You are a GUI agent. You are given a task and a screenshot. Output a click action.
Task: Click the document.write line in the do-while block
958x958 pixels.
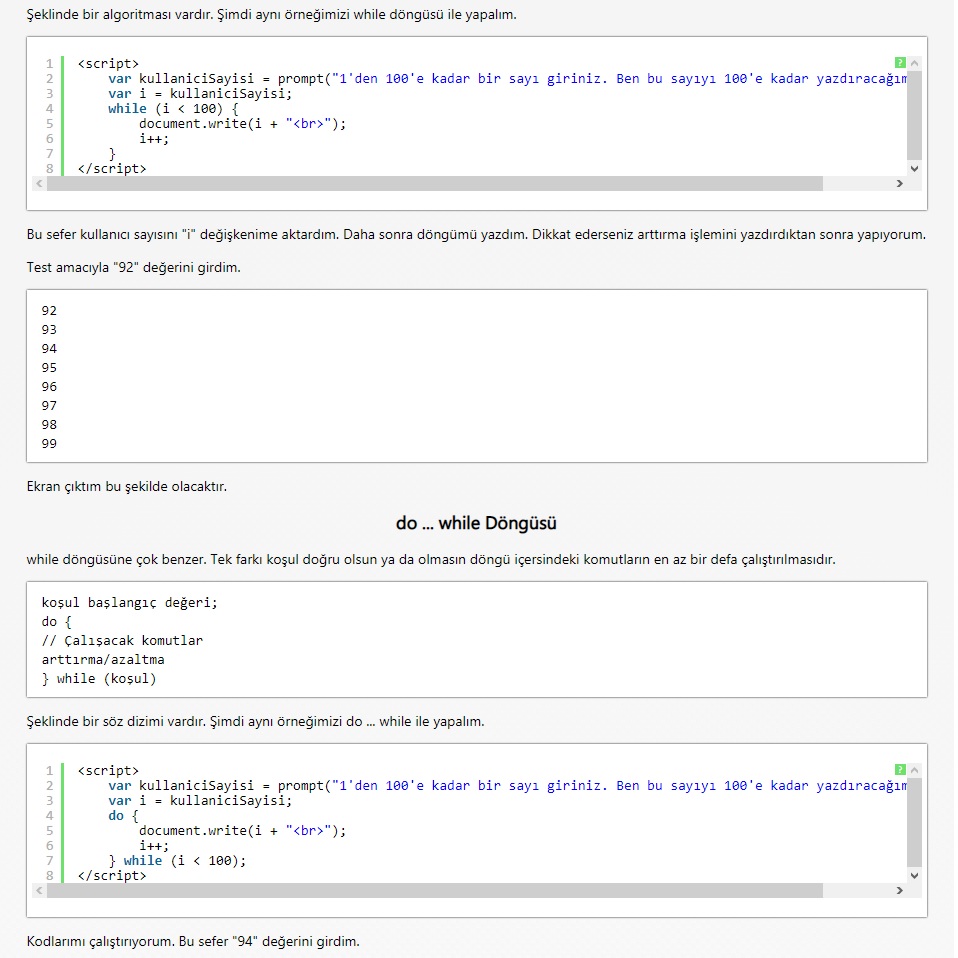click(243, 831)
